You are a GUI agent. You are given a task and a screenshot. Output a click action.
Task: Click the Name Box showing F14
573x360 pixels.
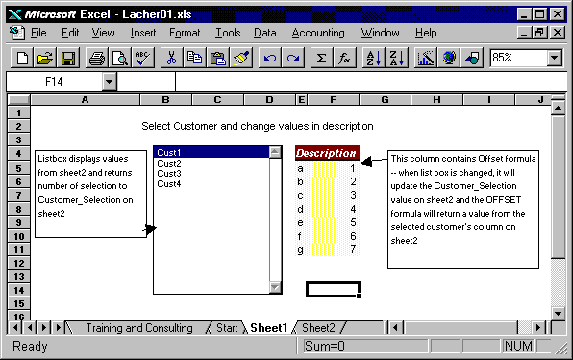[x=54, y=82]
